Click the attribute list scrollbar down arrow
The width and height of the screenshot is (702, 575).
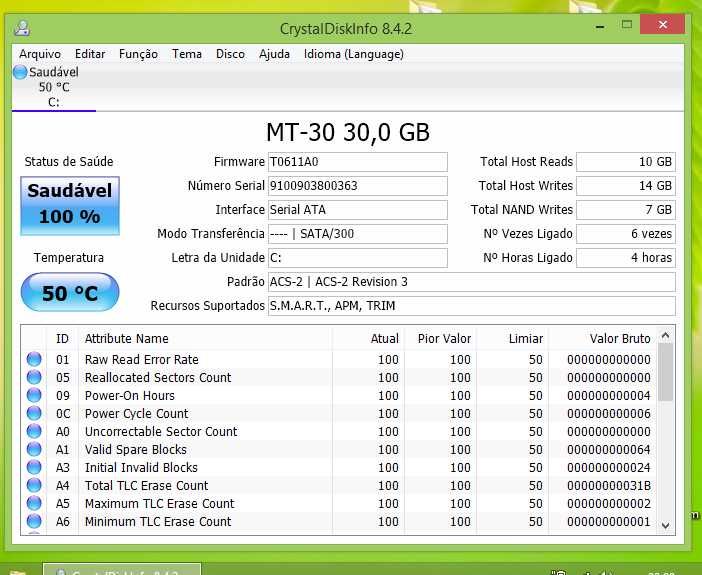[666, 525]
